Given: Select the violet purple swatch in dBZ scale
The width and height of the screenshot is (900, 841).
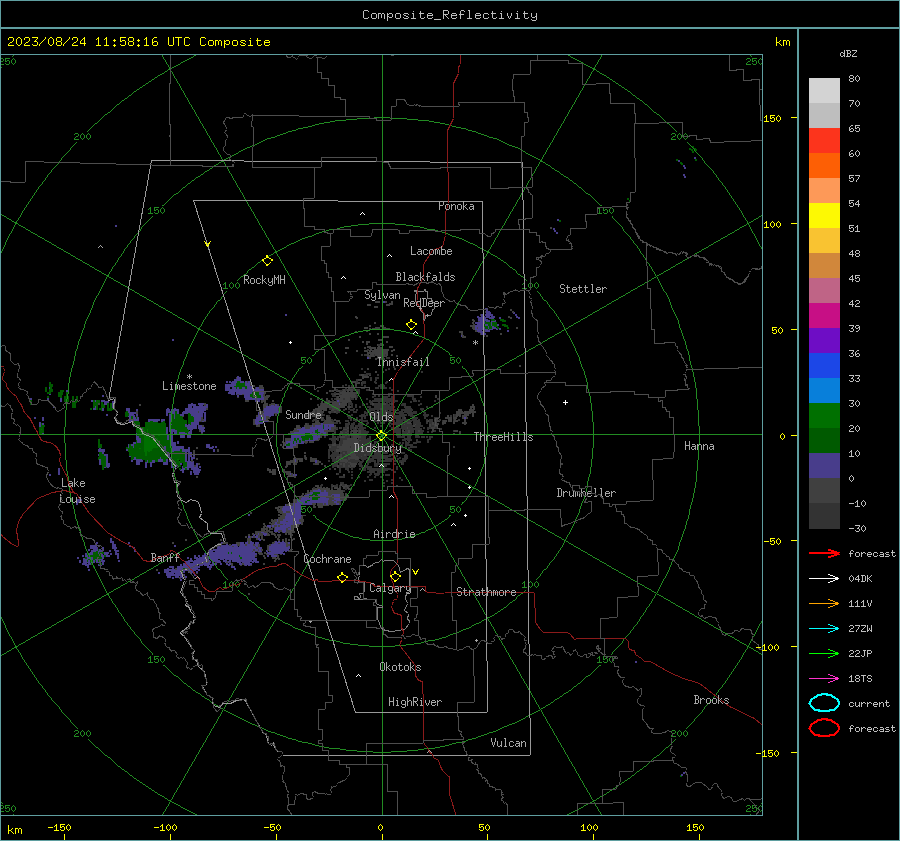Looking at the screenshot, I should pos(824,340).
